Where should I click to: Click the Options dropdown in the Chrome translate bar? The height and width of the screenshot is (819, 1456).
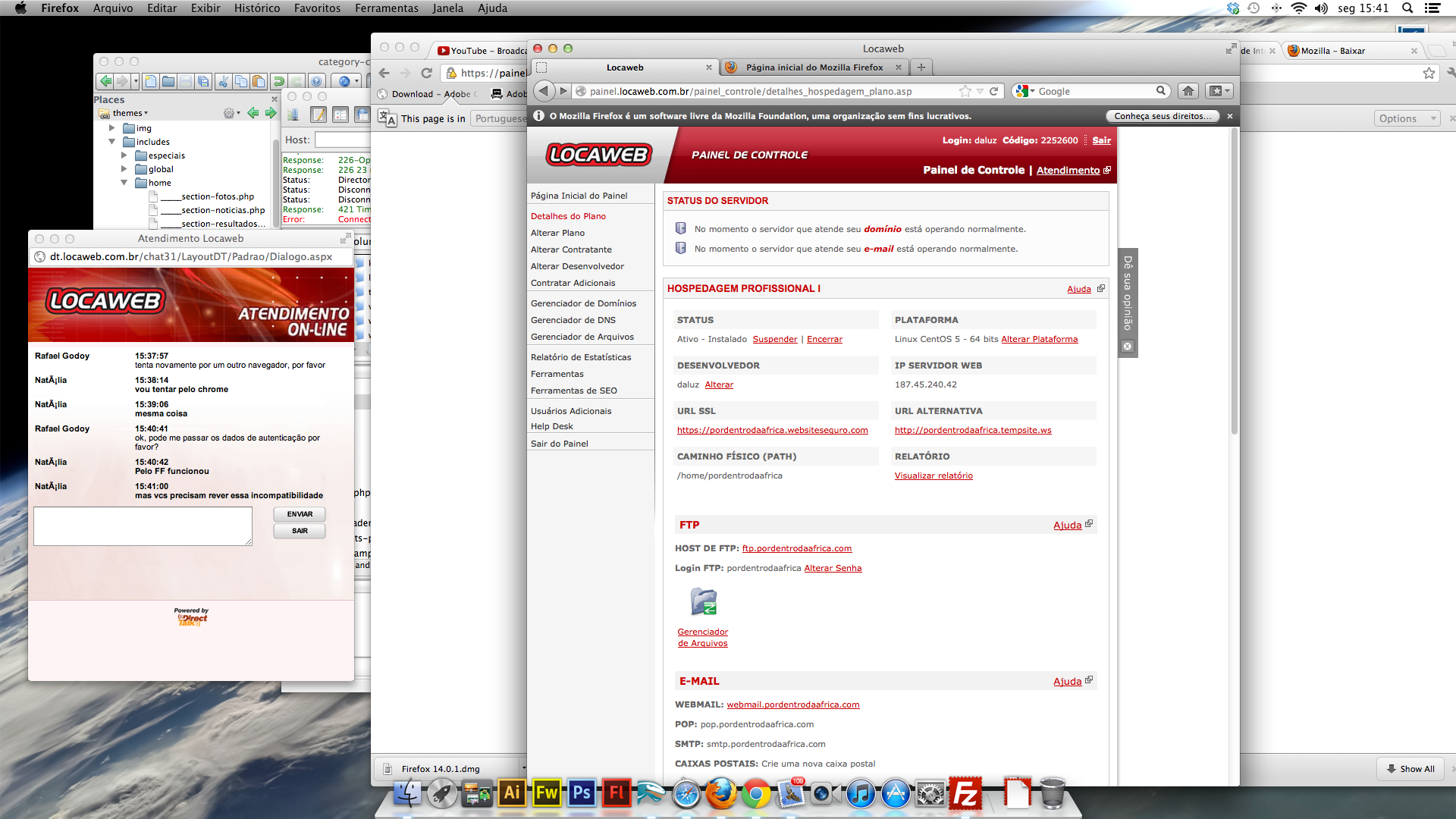1407,118
